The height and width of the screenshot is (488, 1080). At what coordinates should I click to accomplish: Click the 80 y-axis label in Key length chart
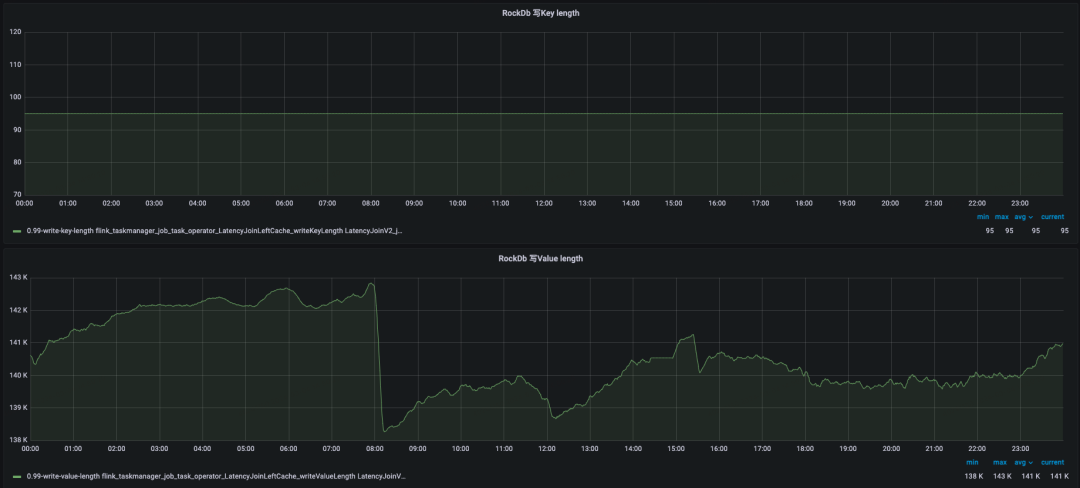pyautogui.click(x=17, y=162)
